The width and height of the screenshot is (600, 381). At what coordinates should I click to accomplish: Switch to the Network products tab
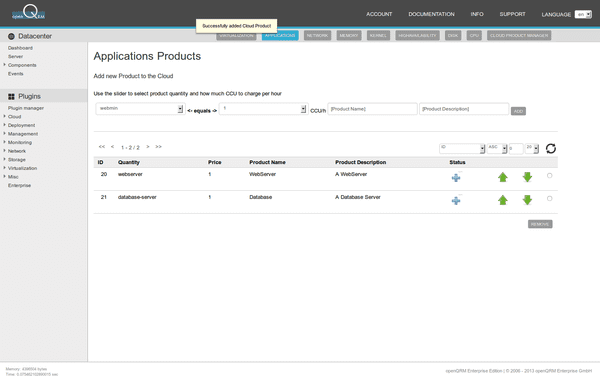[317, 36]
